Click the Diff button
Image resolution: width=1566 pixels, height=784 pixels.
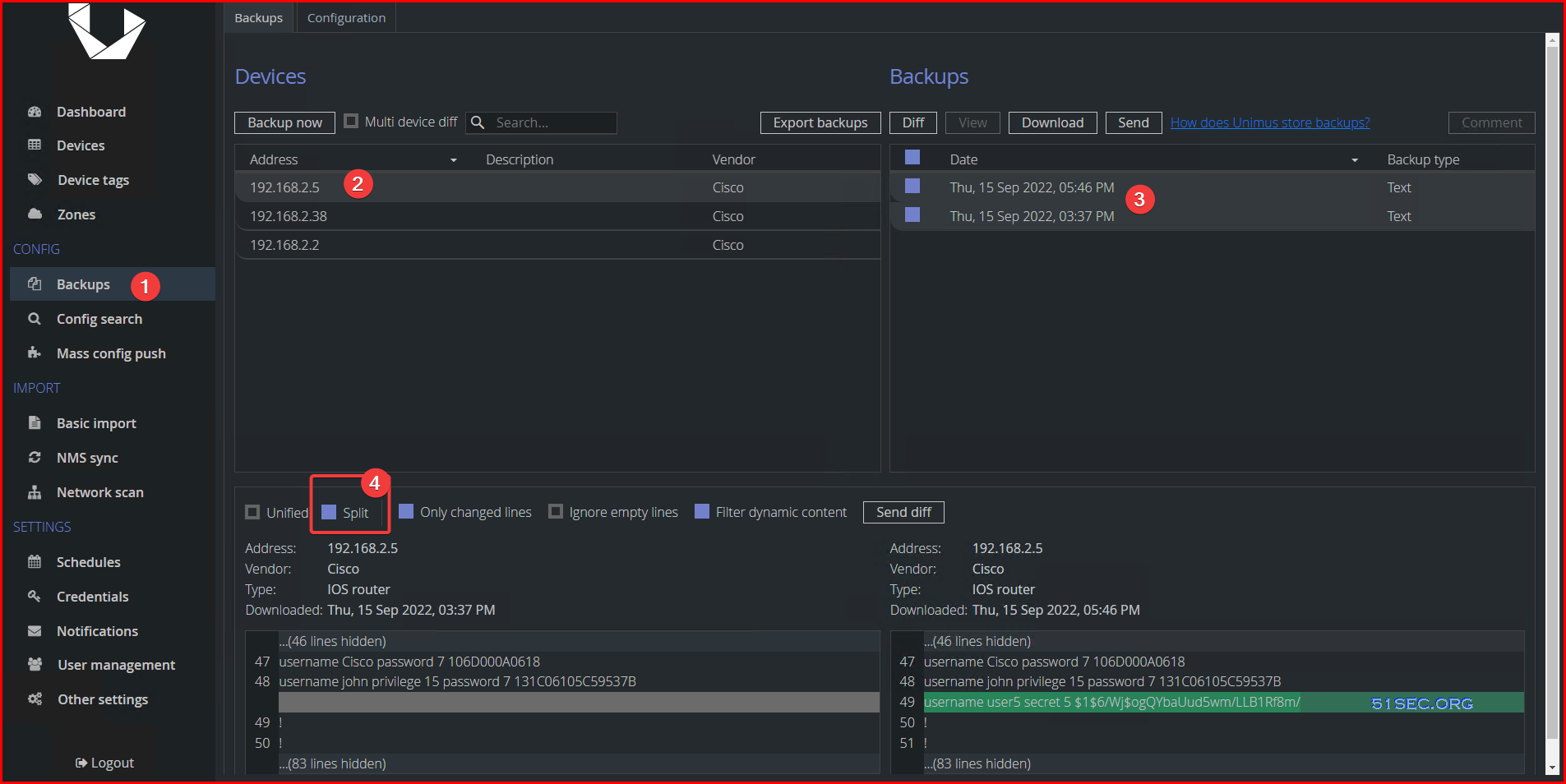pos(913,122)
